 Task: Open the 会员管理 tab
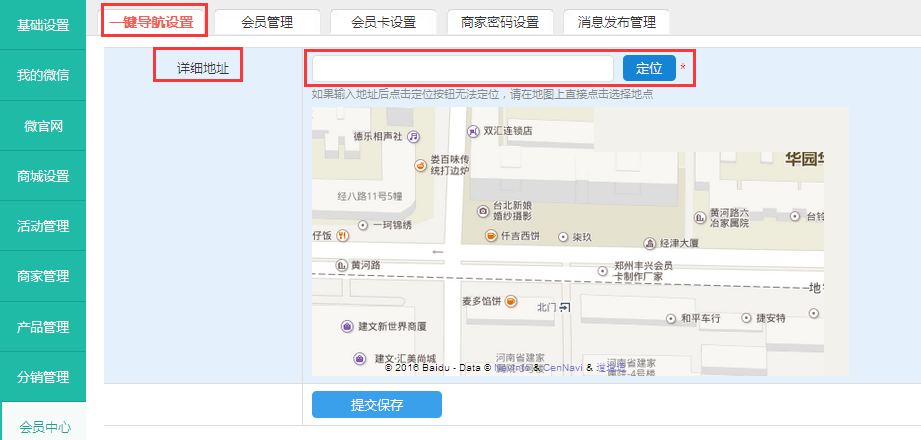coord(267,22)
